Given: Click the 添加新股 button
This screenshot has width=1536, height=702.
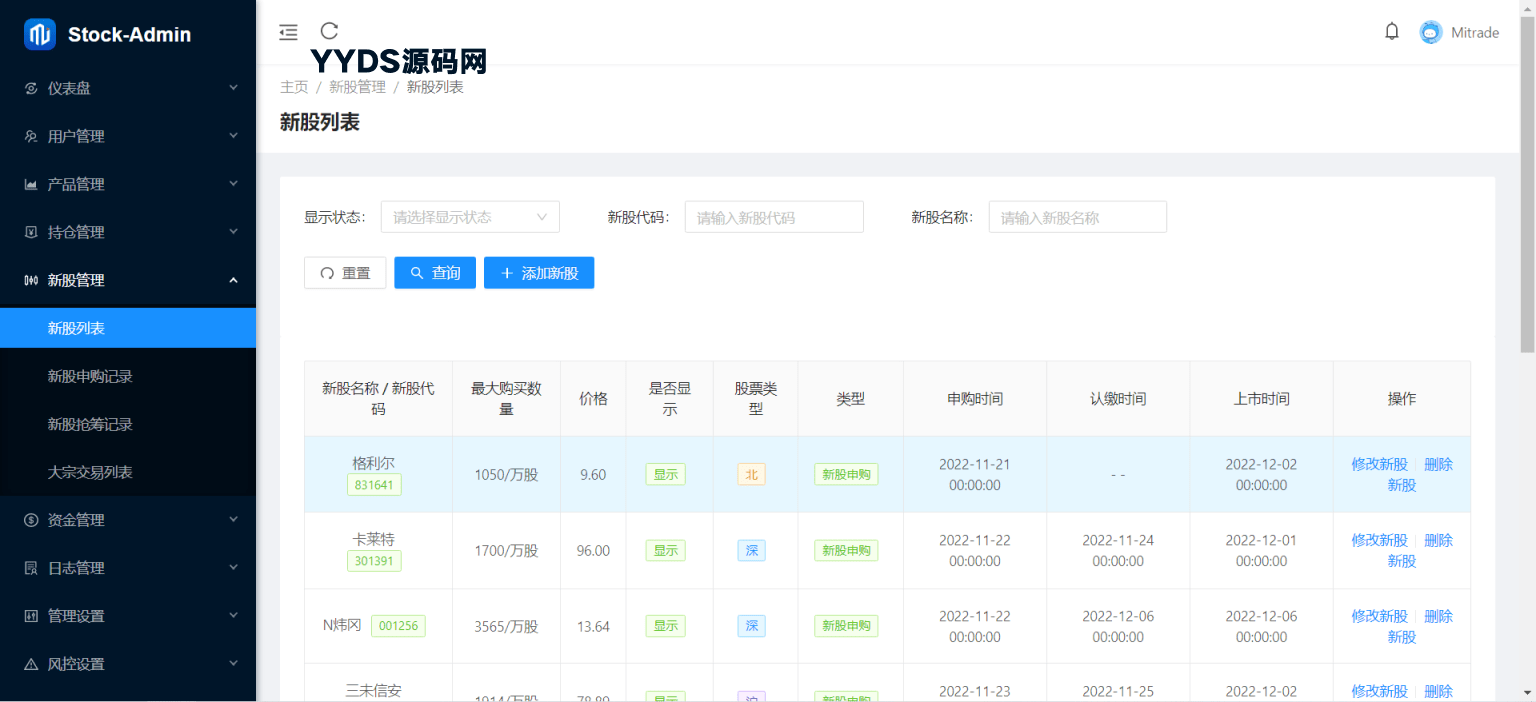Looking at the screenshot, I should pyautogui.click(x=539, y=273).
